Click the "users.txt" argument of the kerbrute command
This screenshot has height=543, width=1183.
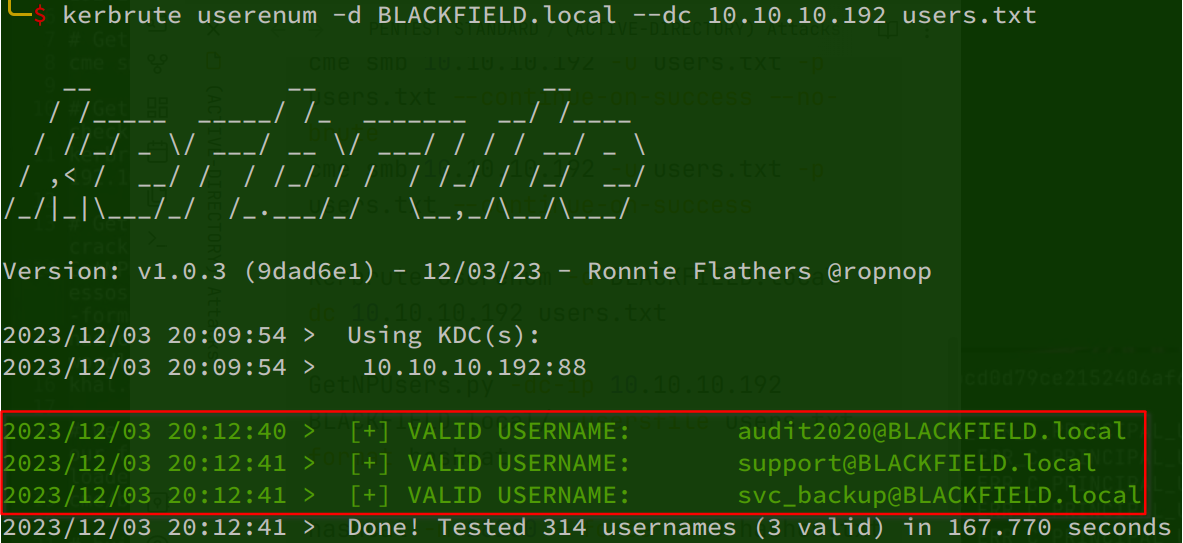969,16
